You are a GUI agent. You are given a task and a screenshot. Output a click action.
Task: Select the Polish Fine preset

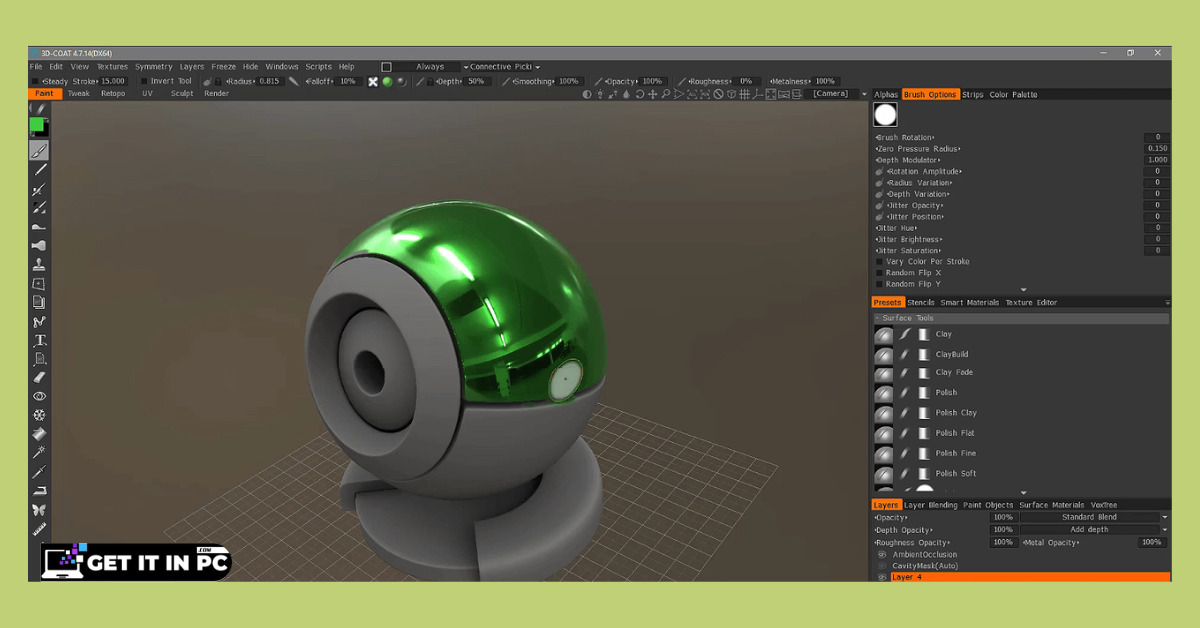pyautogui.click(x=955, y=453)
